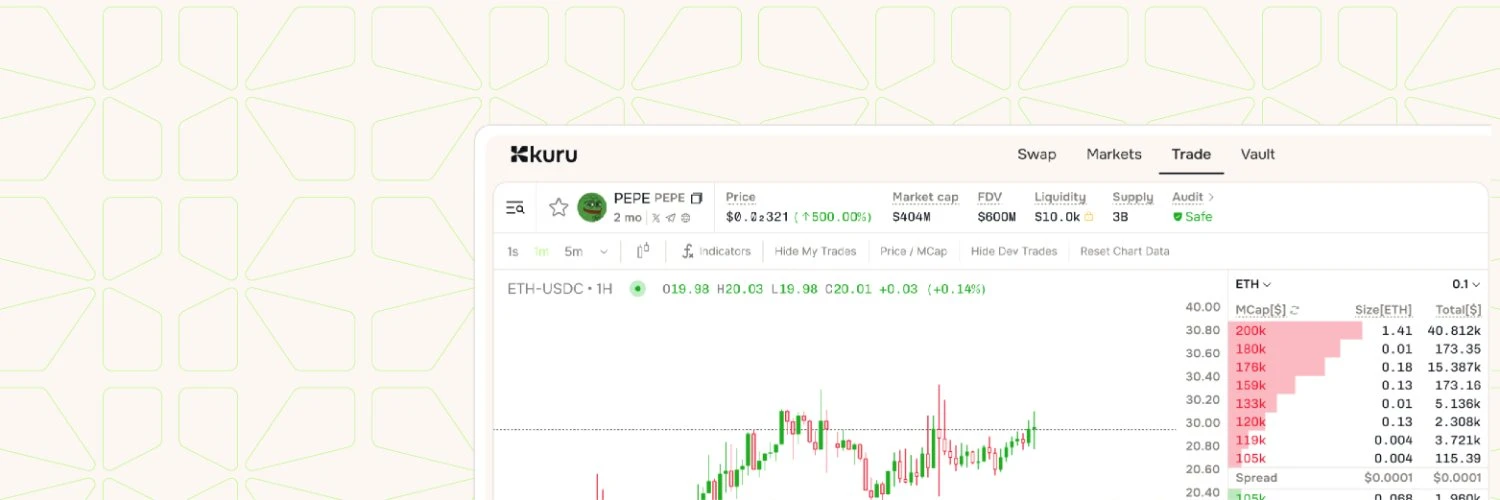1500x500 pixels.
Task: Copy the PEPE token address
Action: pyautogui.click(x=697, y=198)
